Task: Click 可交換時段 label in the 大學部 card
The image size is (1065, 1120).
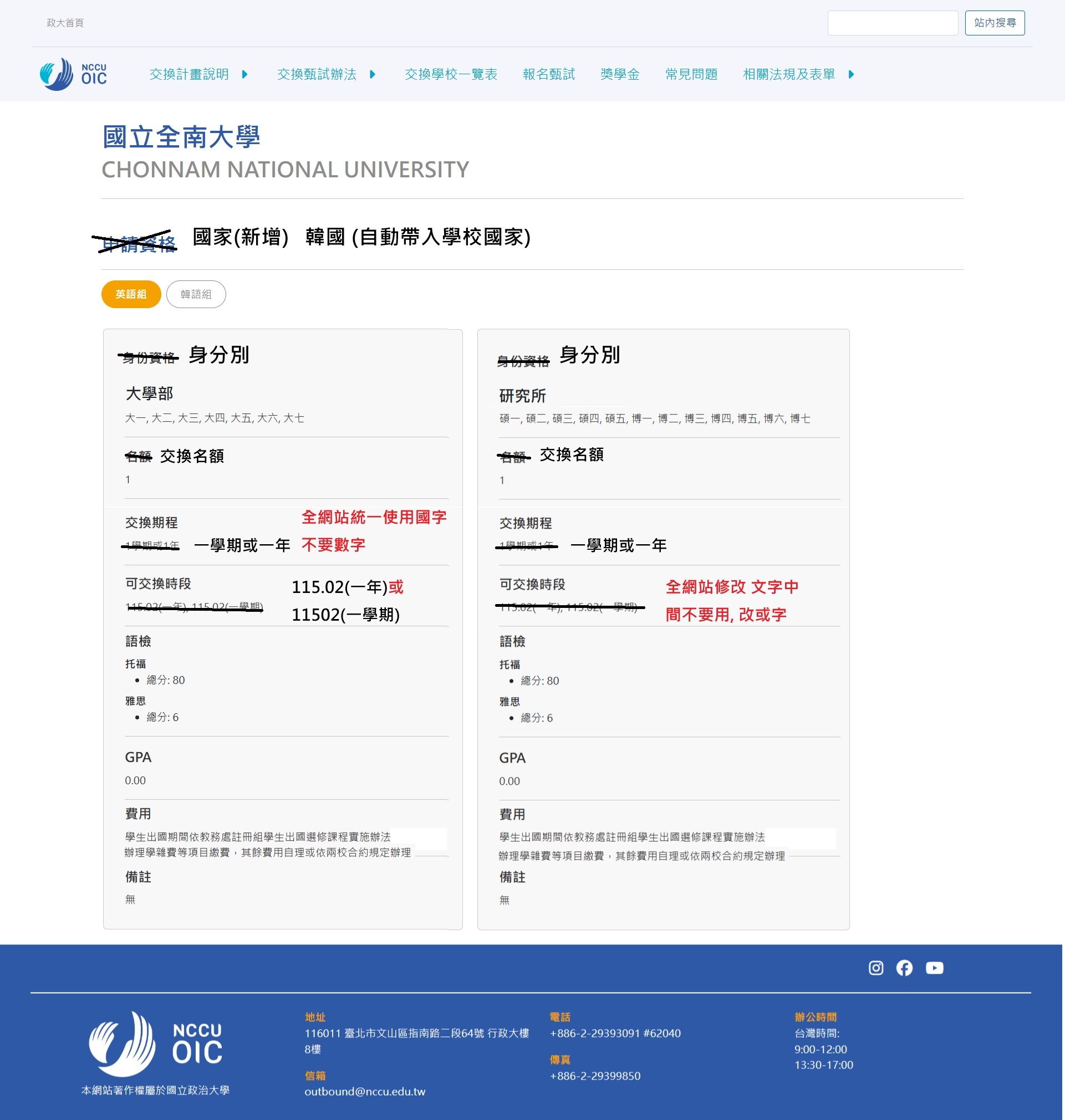Action: [x=159, y=584]
